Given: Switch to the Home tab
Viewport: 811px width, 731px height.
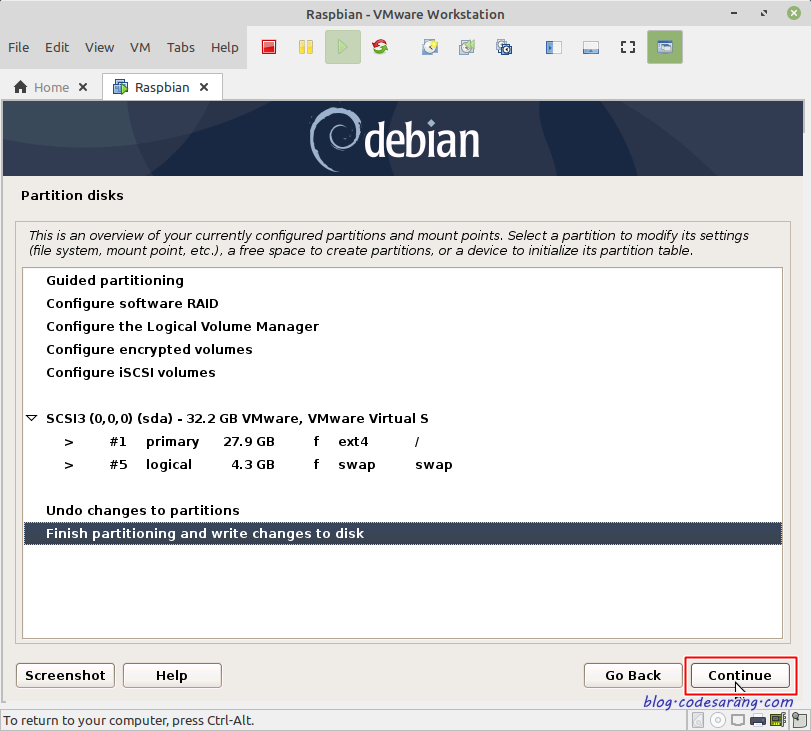Looking at the screenshot, I should coord(51,87).
